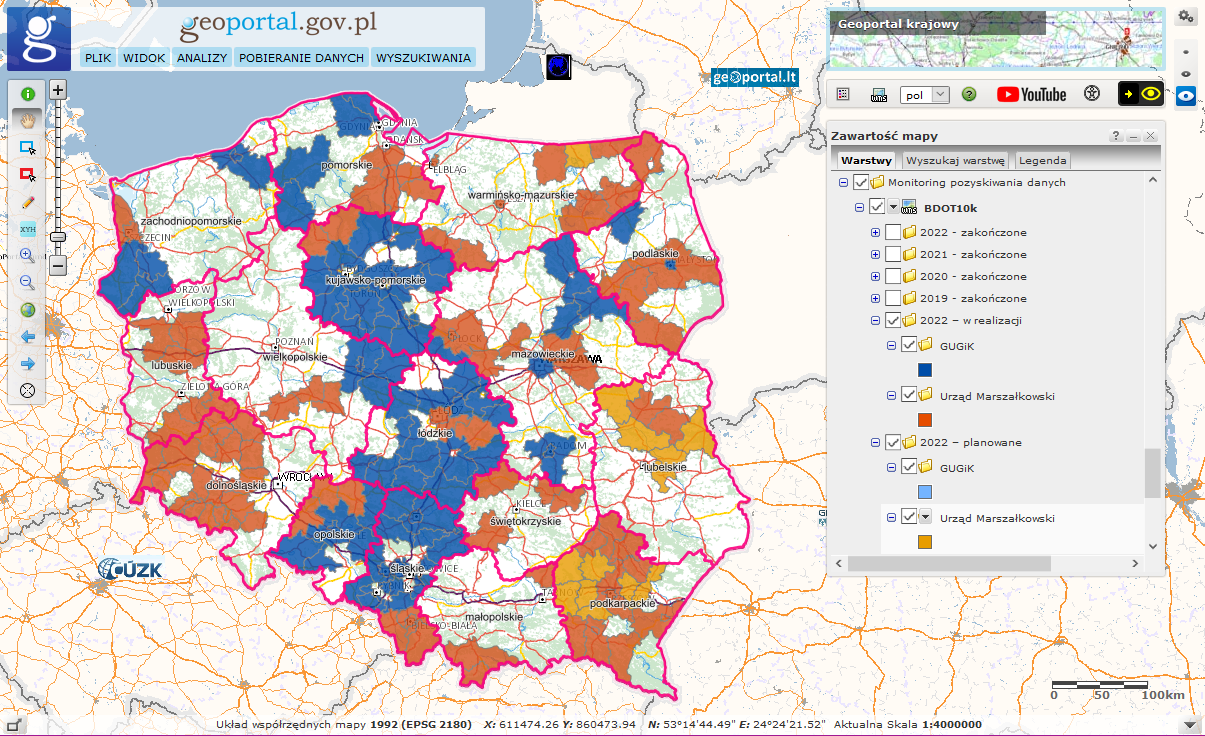Open the YouTube channel icon

[x=1031, y=94]
